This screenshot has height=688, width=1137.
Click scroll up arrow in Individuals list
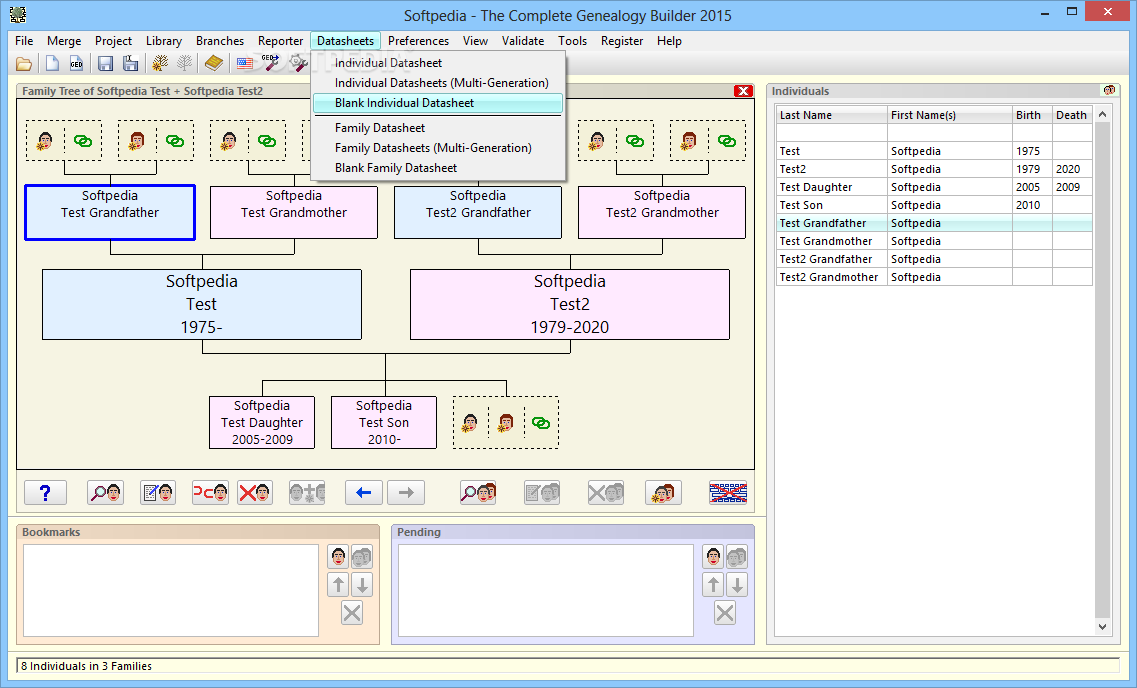click(1102, 115)
